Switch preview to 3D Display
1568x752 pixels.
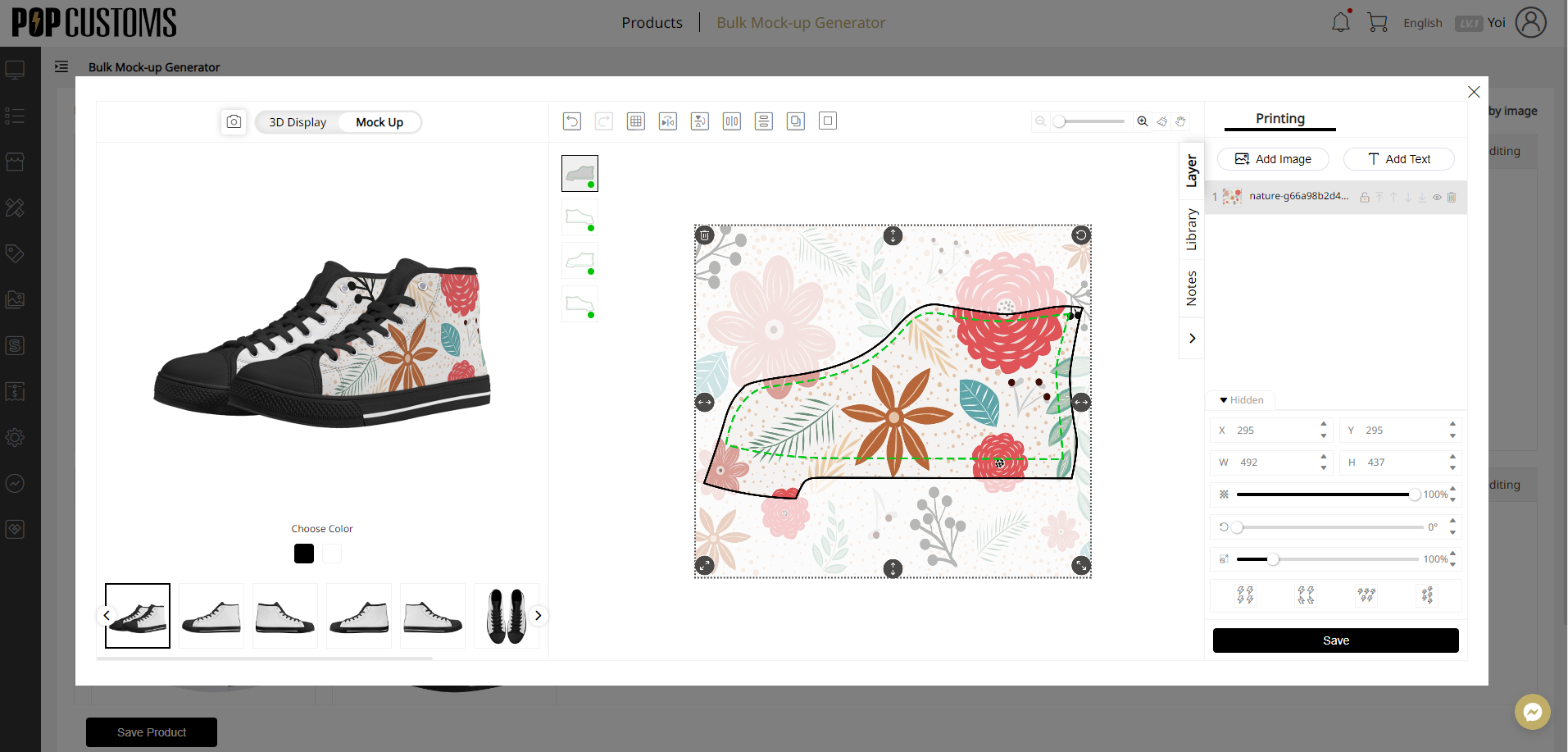tap(298, 122)
